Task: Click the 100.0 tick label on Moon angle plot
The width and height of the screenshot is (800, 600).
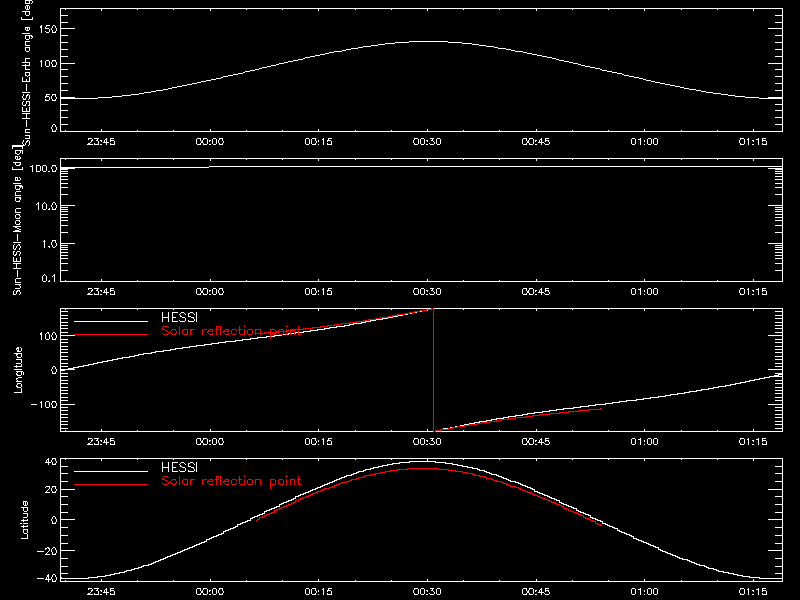Action: 43,168
